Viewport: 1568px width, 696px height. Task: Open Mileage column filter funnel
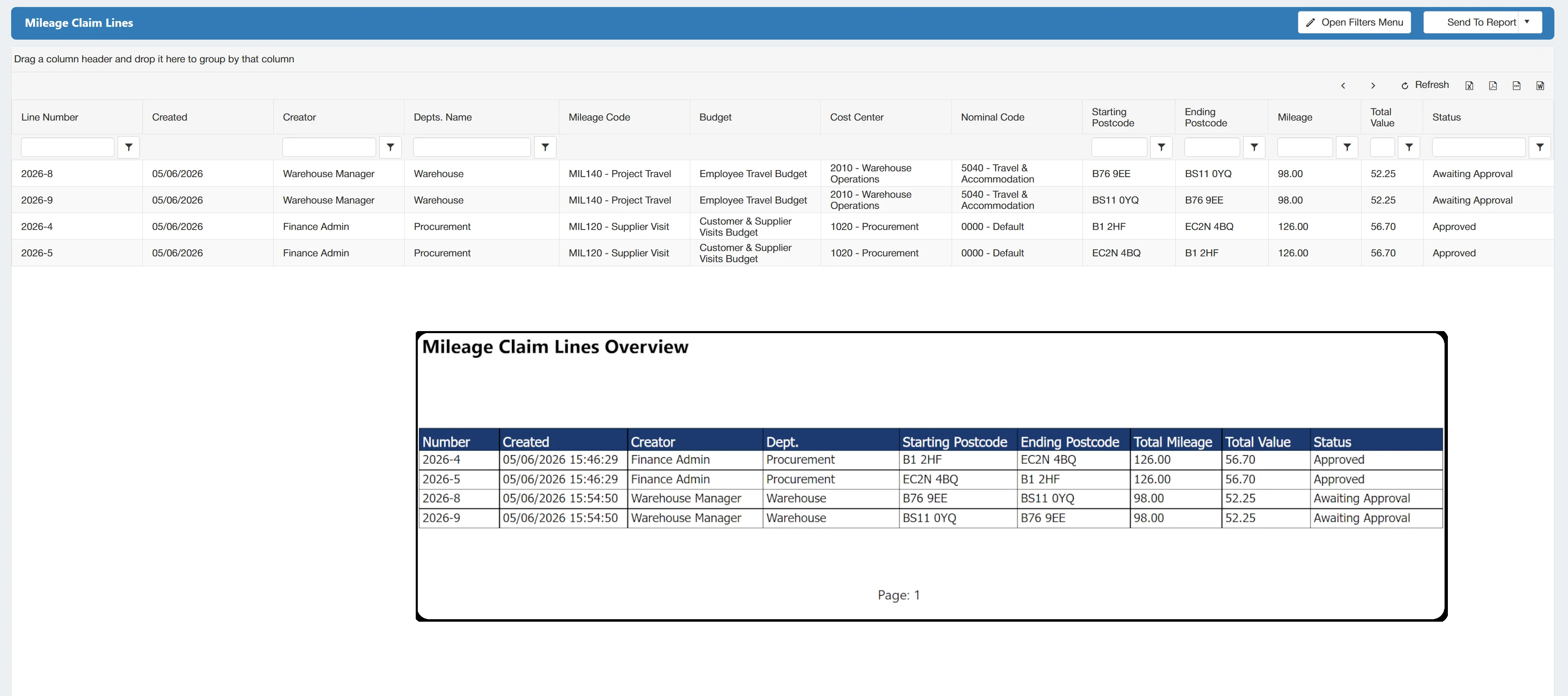pos(1347,147)
